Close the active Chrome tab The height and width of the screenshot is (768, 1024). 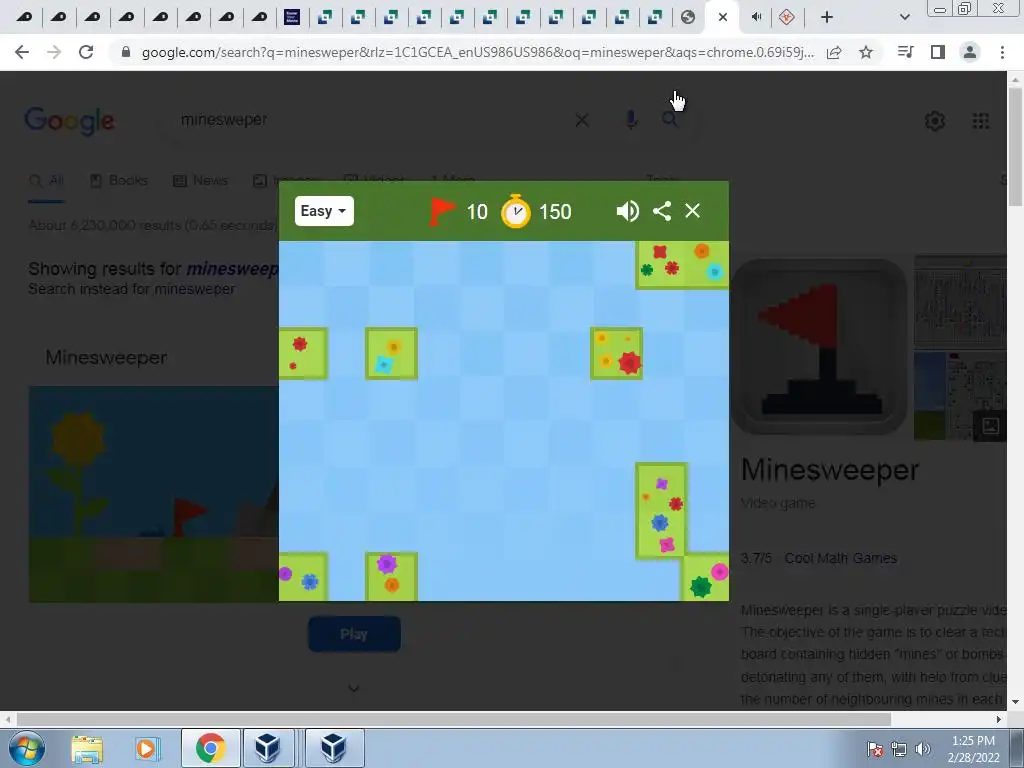pos(722,18)
